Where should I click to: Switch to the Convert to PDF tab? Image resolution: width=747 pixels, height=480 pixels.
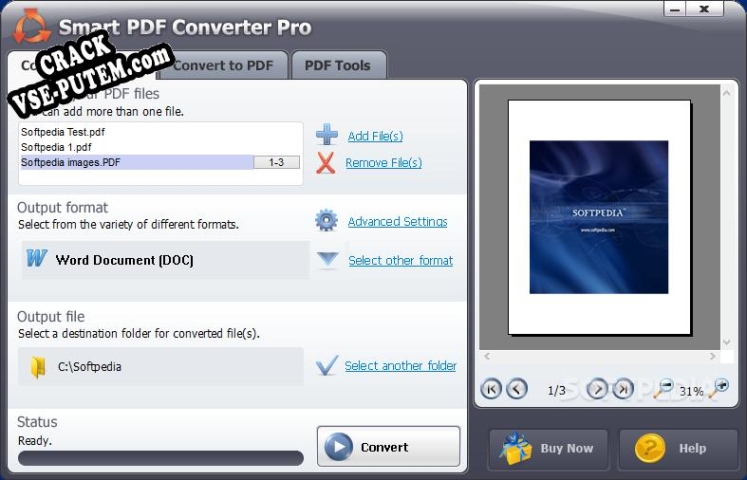click(x=223, y=65)
